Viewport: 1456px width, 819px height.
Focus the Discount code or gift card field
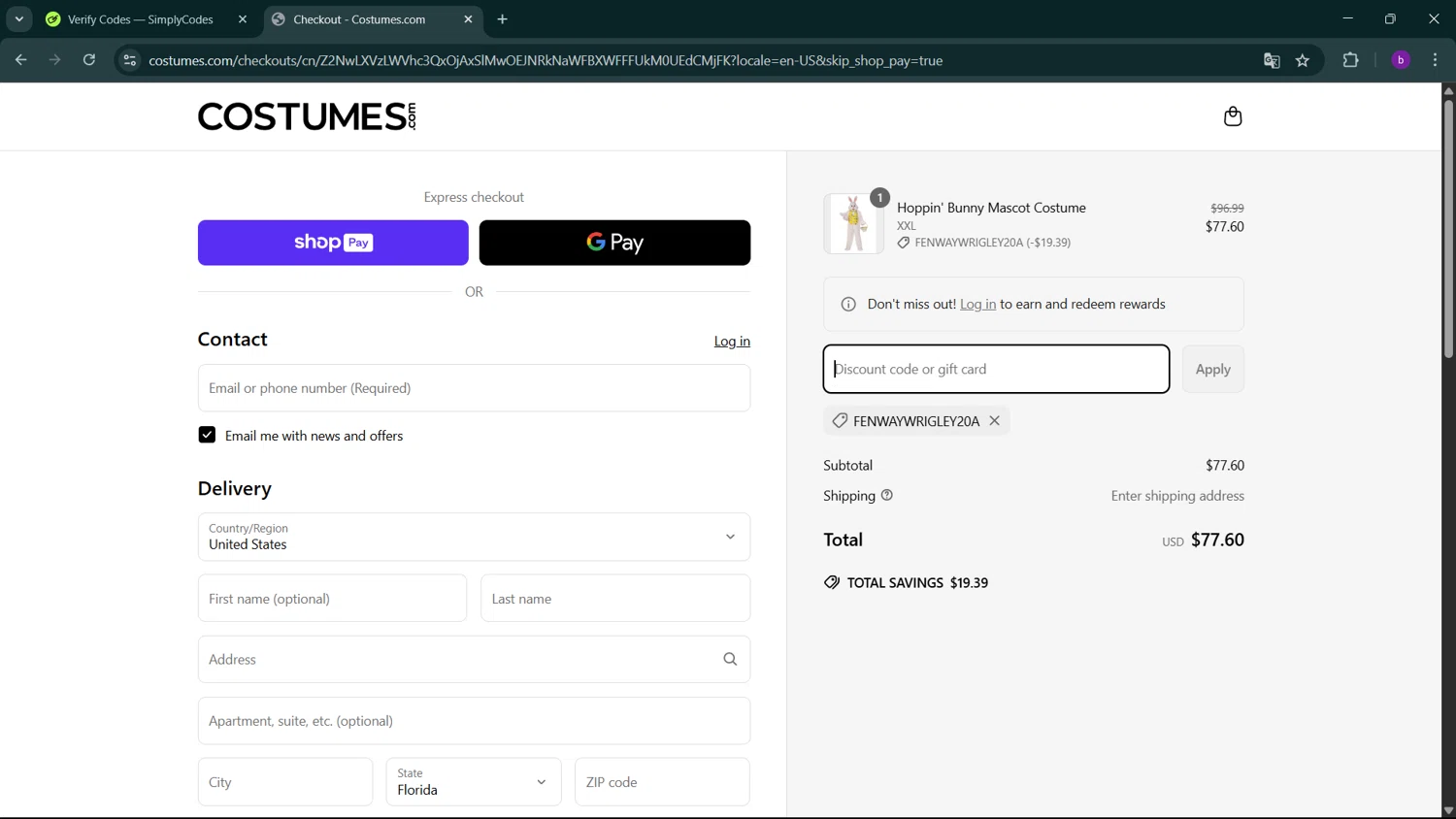click(x=996, y=370)
